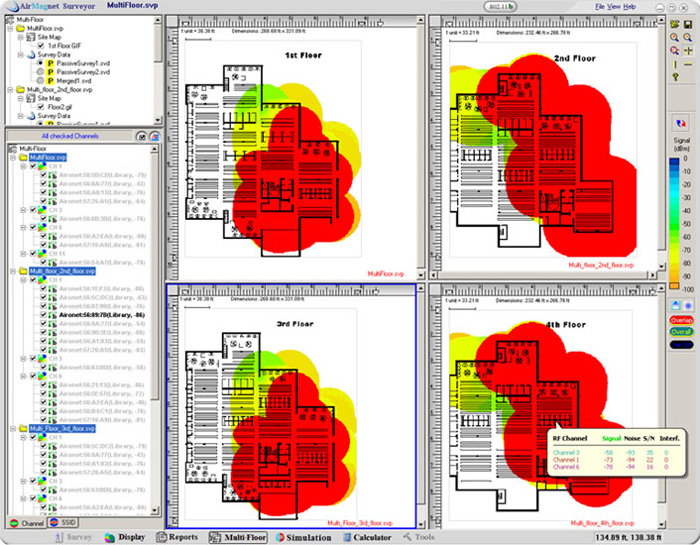Click the green Overall button
This screenshot has height=545, width=700.
(x=680, y=332)
